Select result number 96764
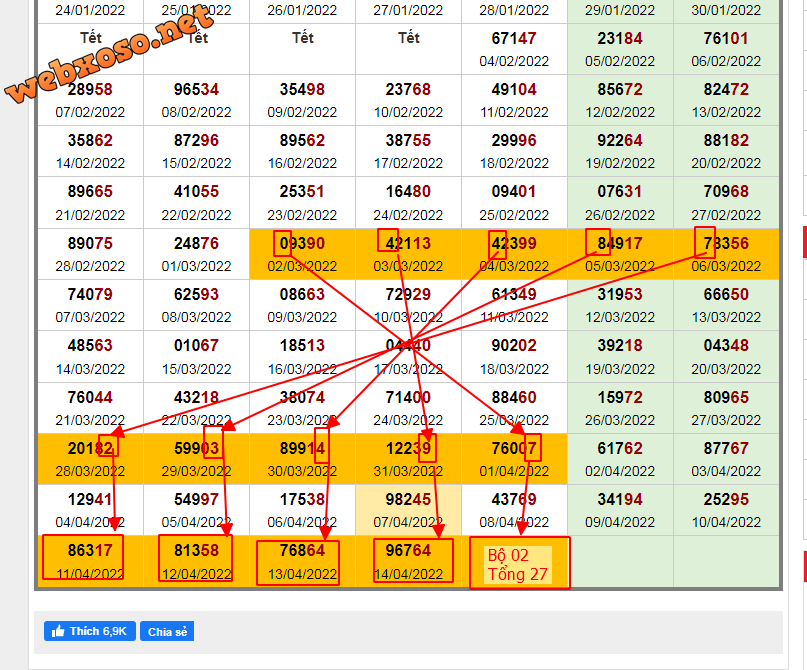807x670 pixels. coord(408,550)
